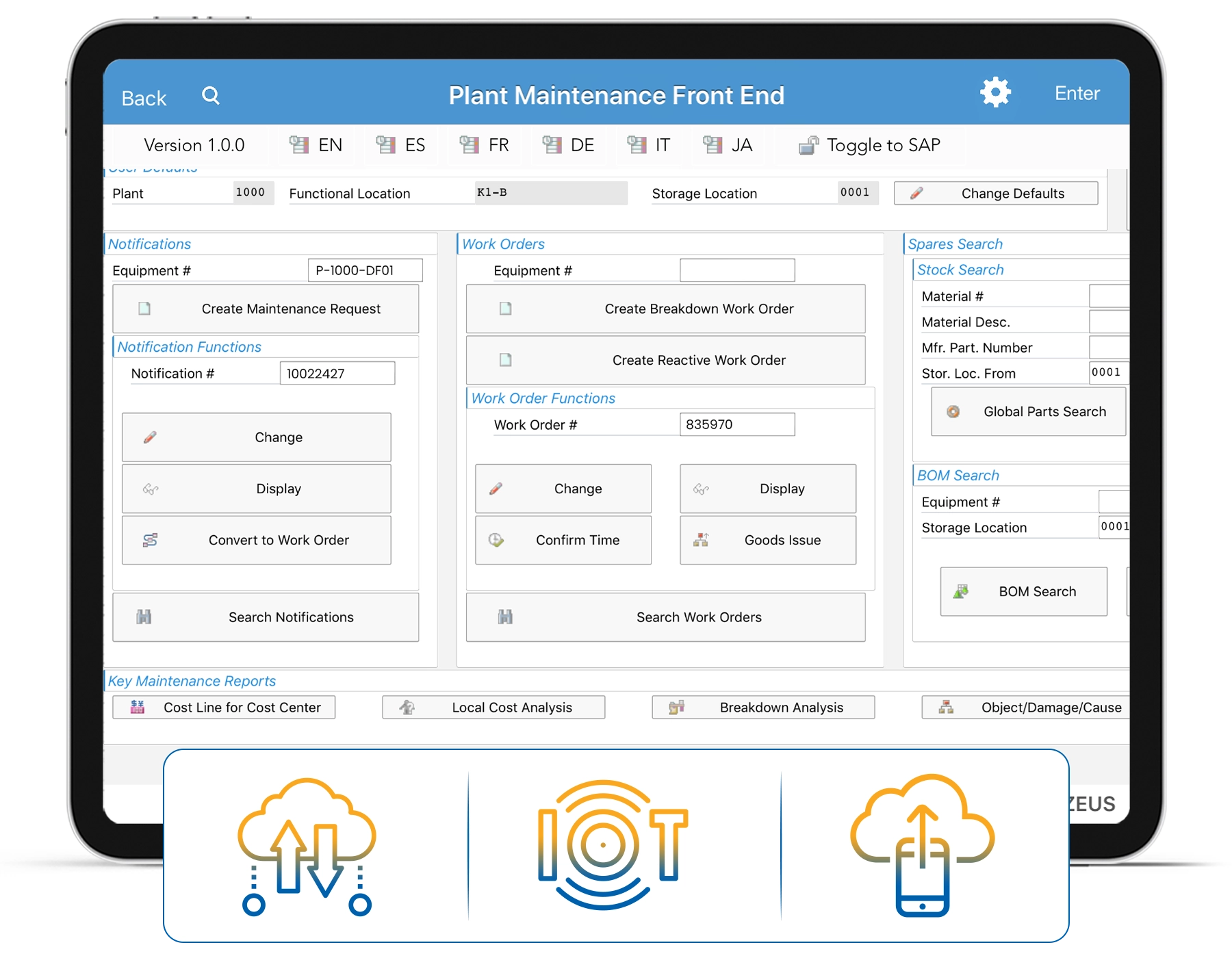The image size is (1232, 958).
Task: Click Create Reactive Work Order button
Action: [665, 360]
